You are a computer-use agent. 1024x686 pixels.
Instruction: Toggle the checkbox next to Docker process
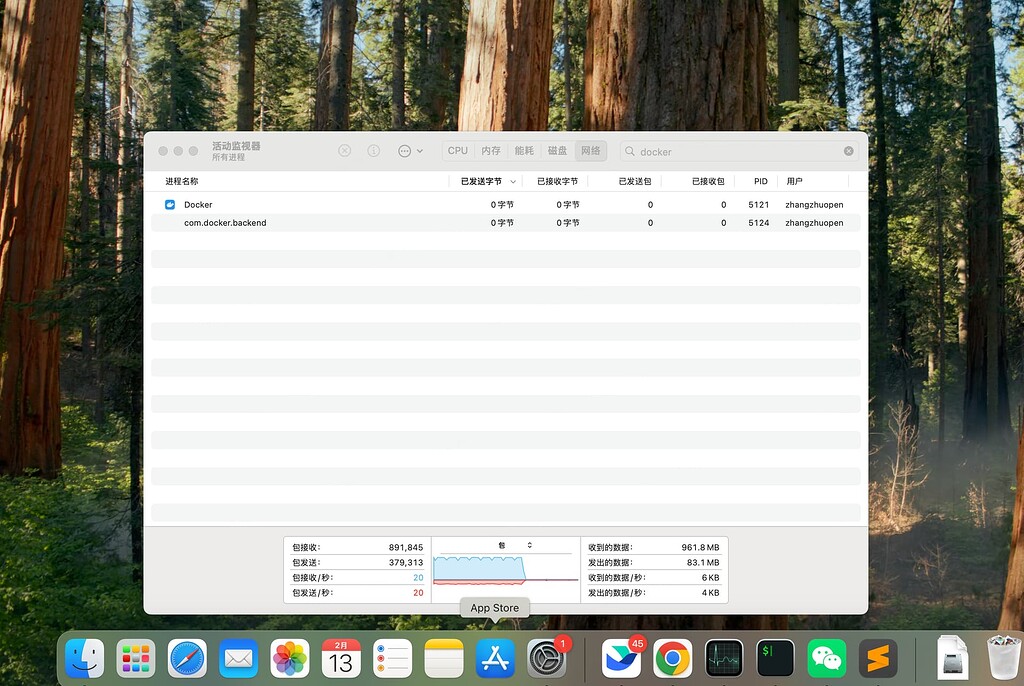(168, 204)
